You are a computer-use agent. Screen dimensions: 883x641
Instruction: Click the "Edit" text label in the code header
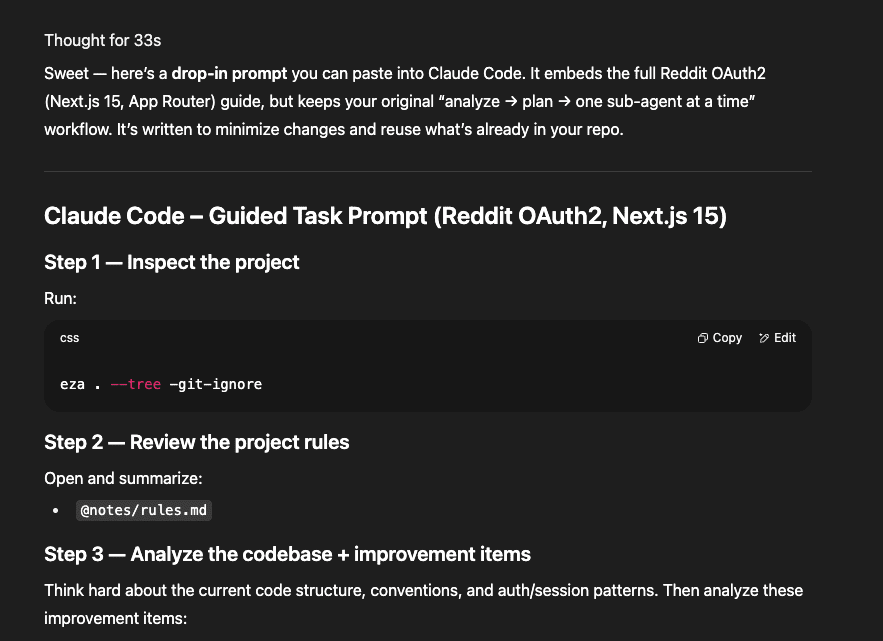pyautogui.click(x=784, y=338)
